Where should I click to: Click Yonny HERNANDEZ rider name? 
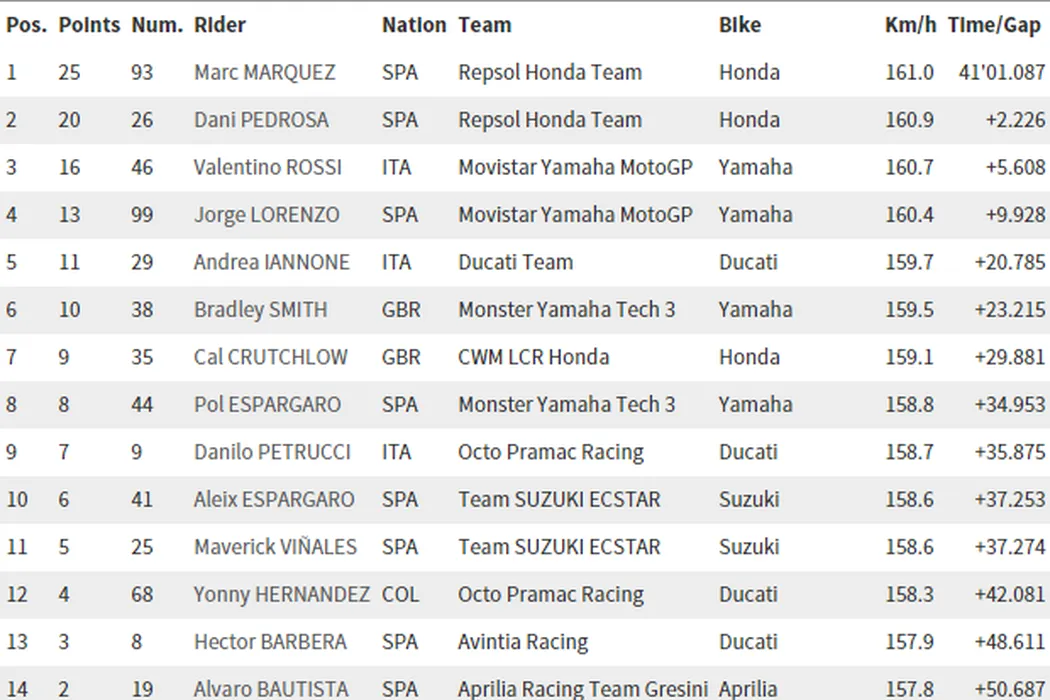pos(281,594)
